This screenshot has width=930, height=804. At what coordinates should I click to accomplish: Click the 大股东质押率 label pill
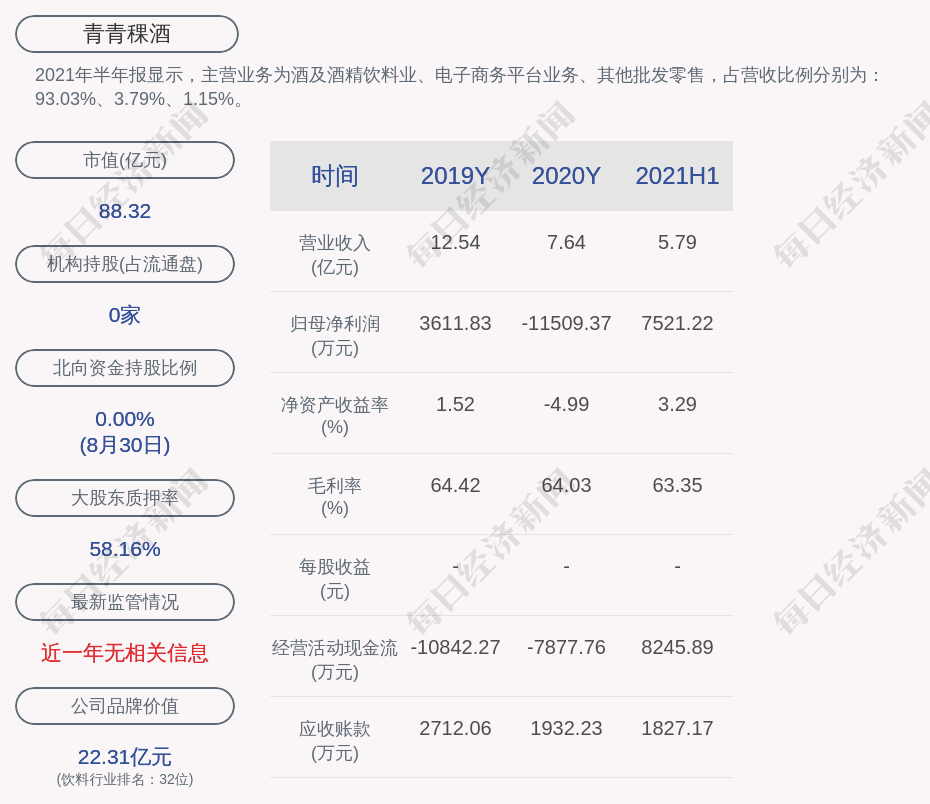(x=125, y=498)
